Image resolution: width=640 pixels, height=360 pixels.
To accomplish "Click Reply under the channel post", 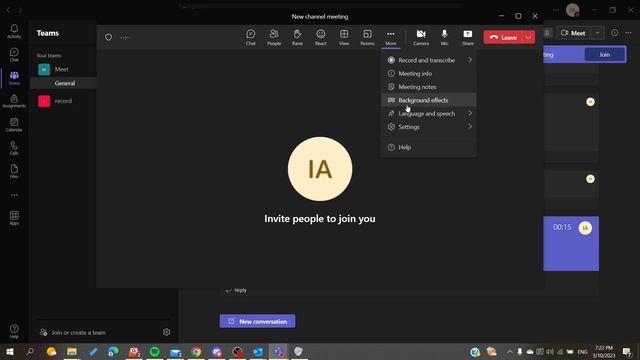I will [x=236, y=290].
